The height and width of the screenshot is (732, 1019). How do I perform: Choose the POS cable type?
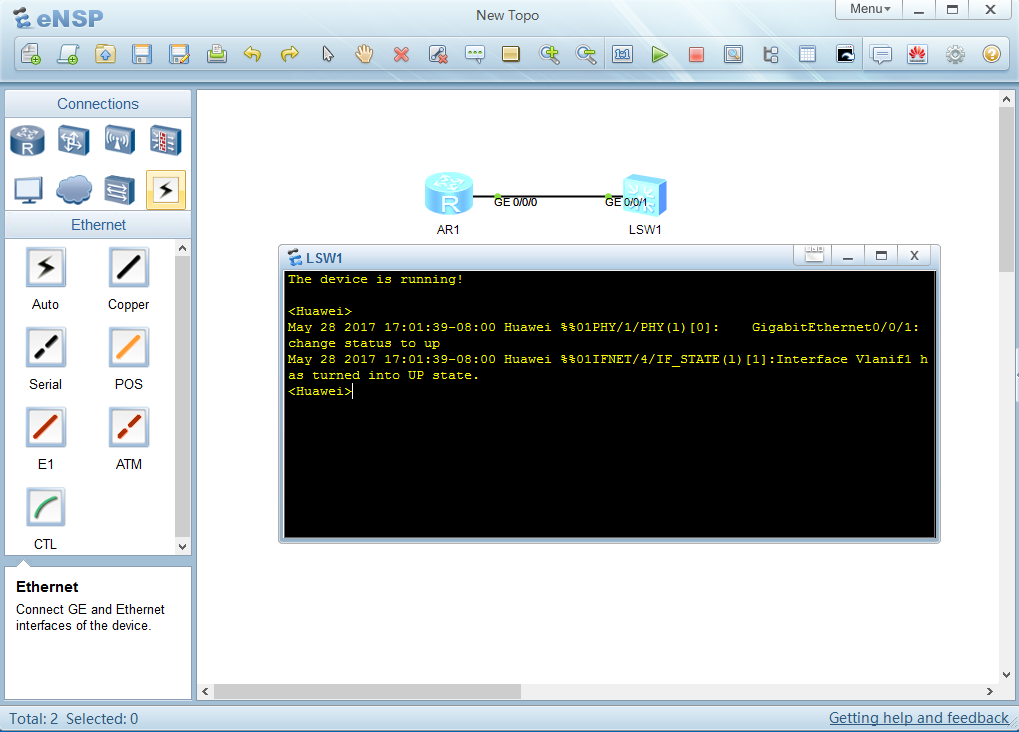[129, 347]
